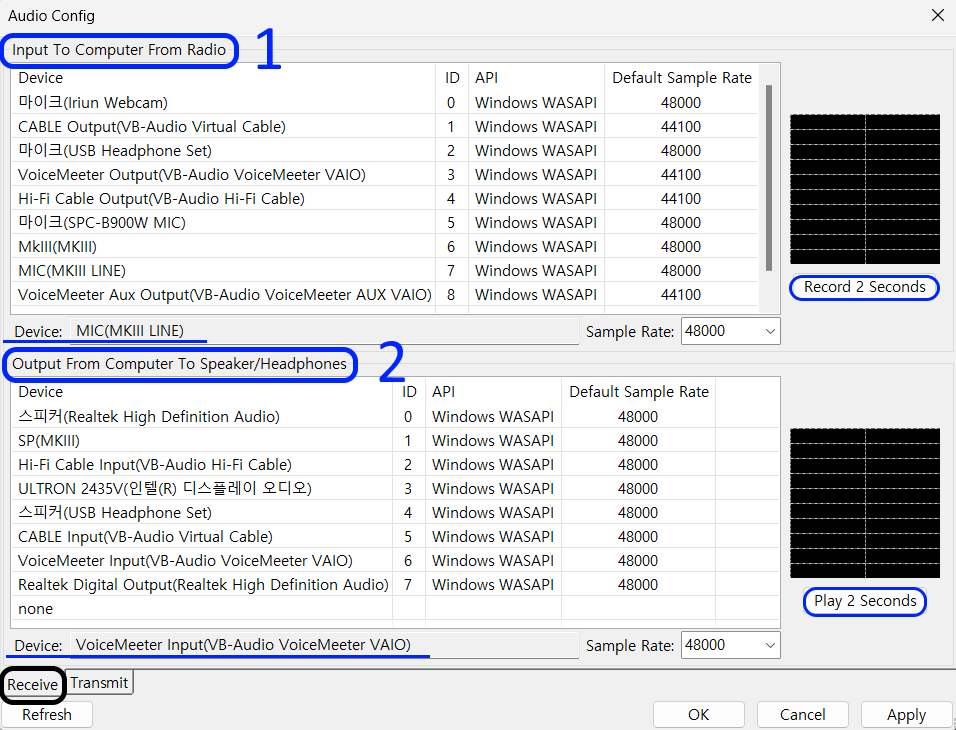Close the Audio Config dialog window
This screenshot has width=956, height=730.
pos(937,15)
